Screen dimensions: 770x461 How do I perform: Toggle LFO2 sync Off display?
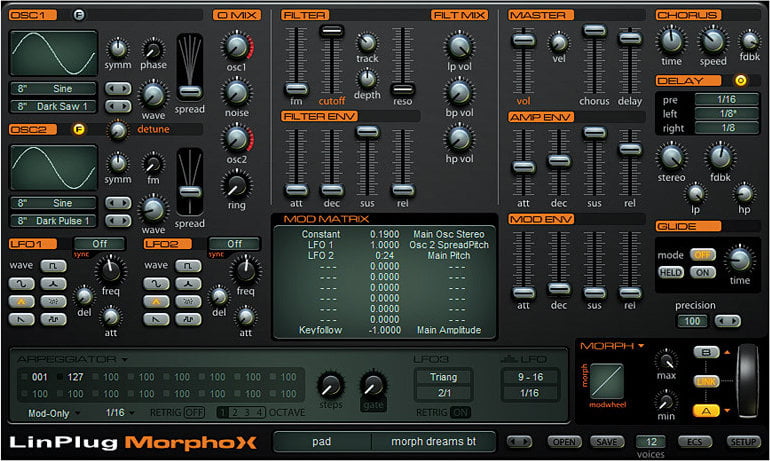tap(234, 244)
